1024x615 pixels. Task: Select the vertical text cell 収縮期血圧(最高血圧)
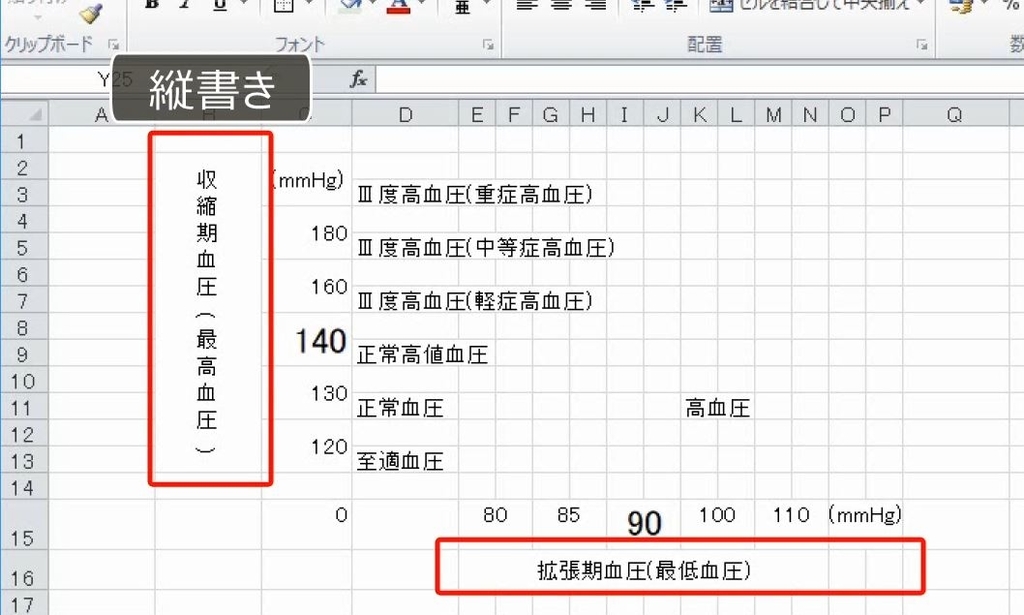point(208,313)
